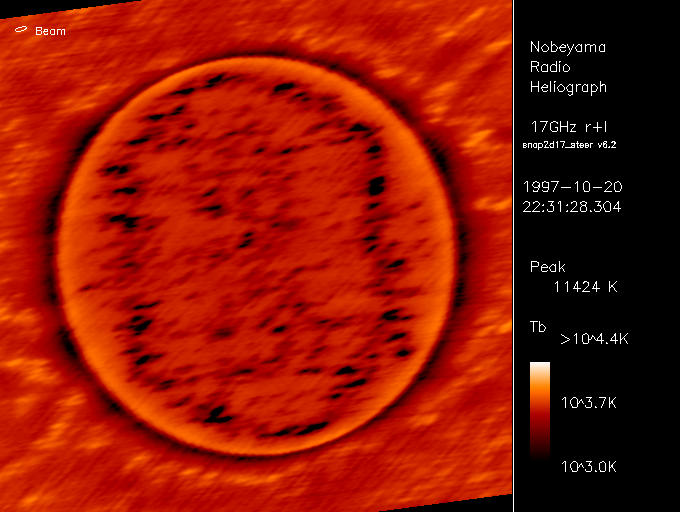Pick the white top of color bar
This screenshot has width=680, height=512.
539,368
